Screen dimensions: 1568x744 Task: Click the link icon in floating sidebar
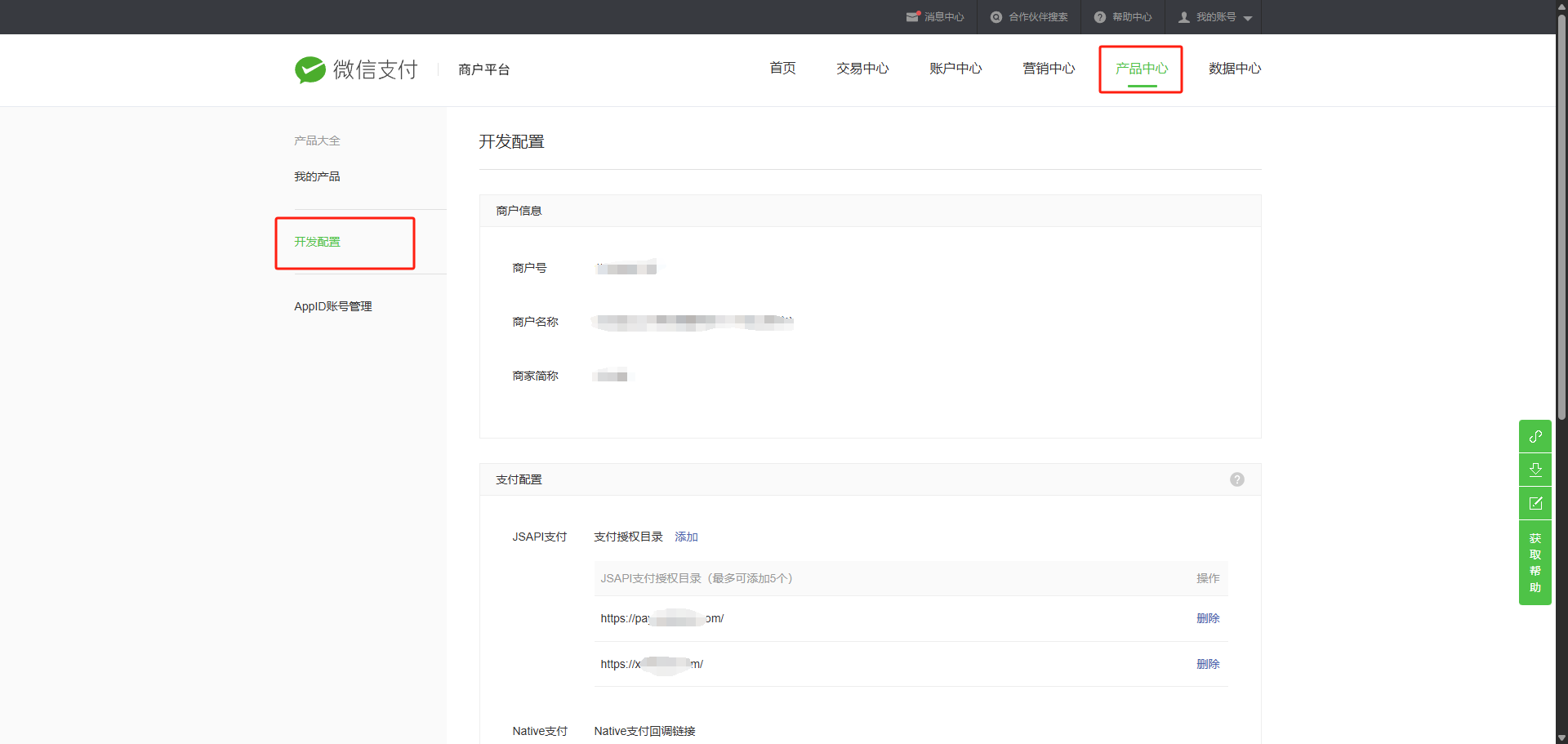(1535, 436)
